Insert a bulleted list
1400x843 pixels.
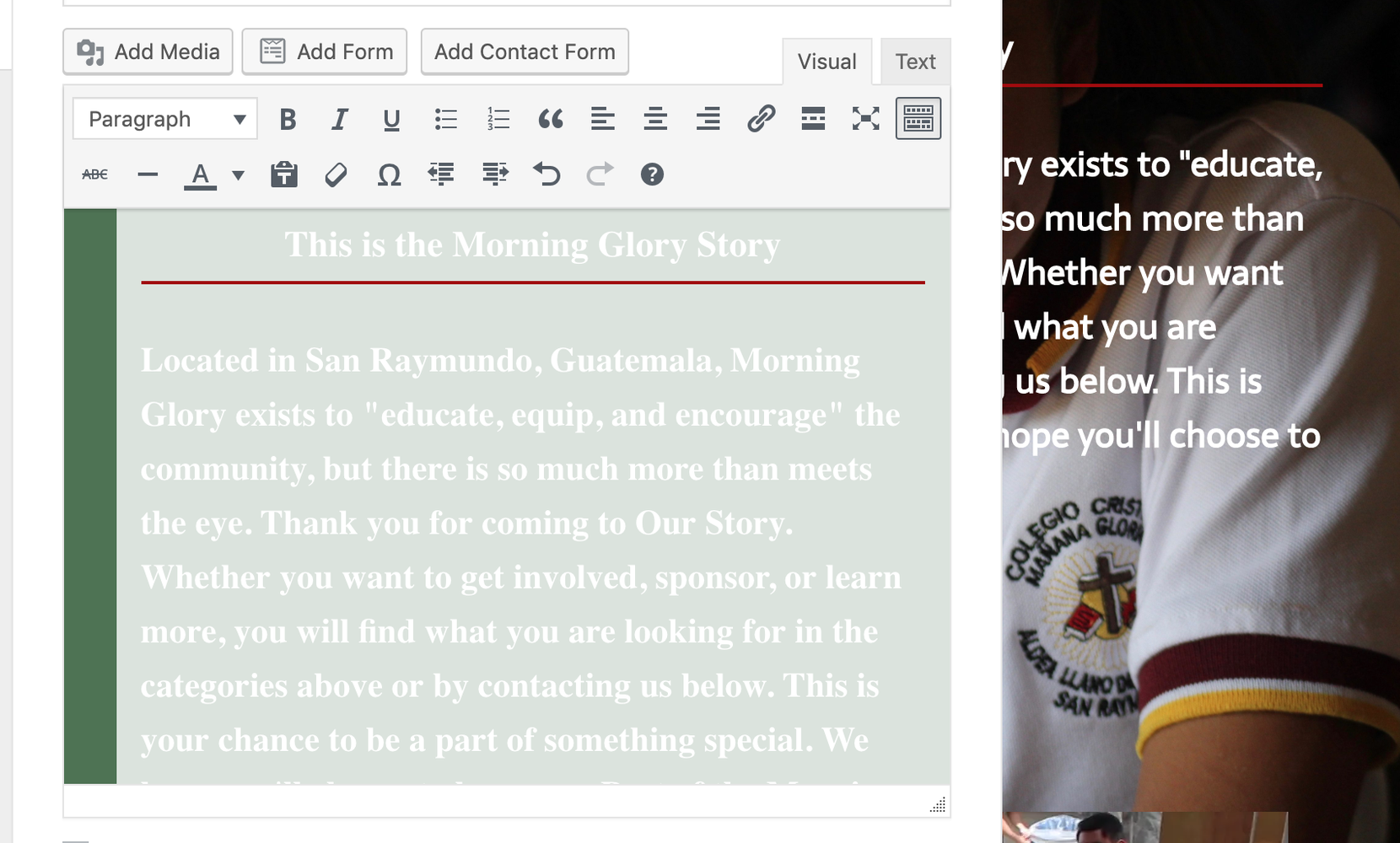pyautogui.click(x=445, y=119)
